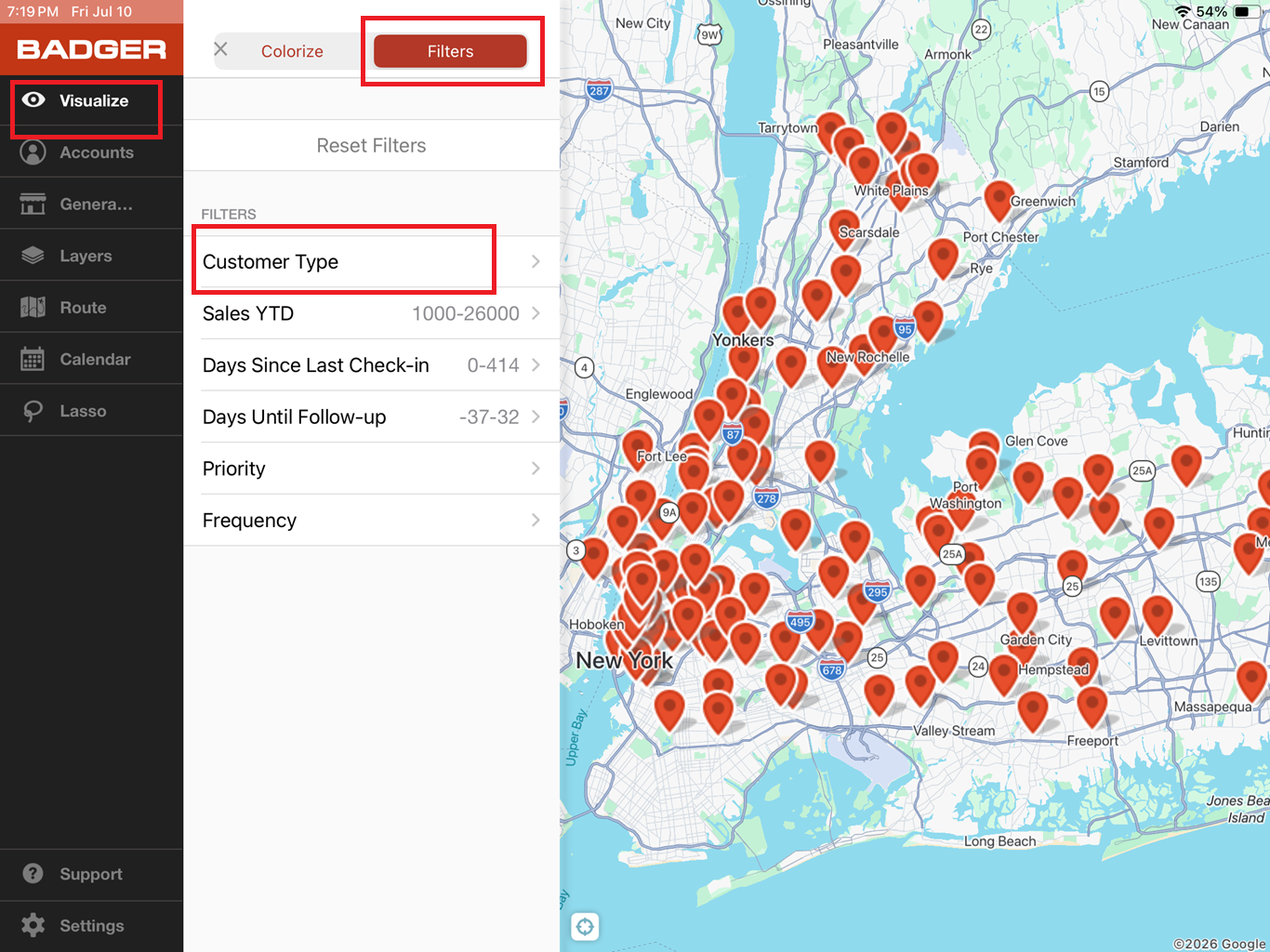Click the 1000-26000 sales range value
This screenshot has height=952, width=1270.
tap(466, 313)
